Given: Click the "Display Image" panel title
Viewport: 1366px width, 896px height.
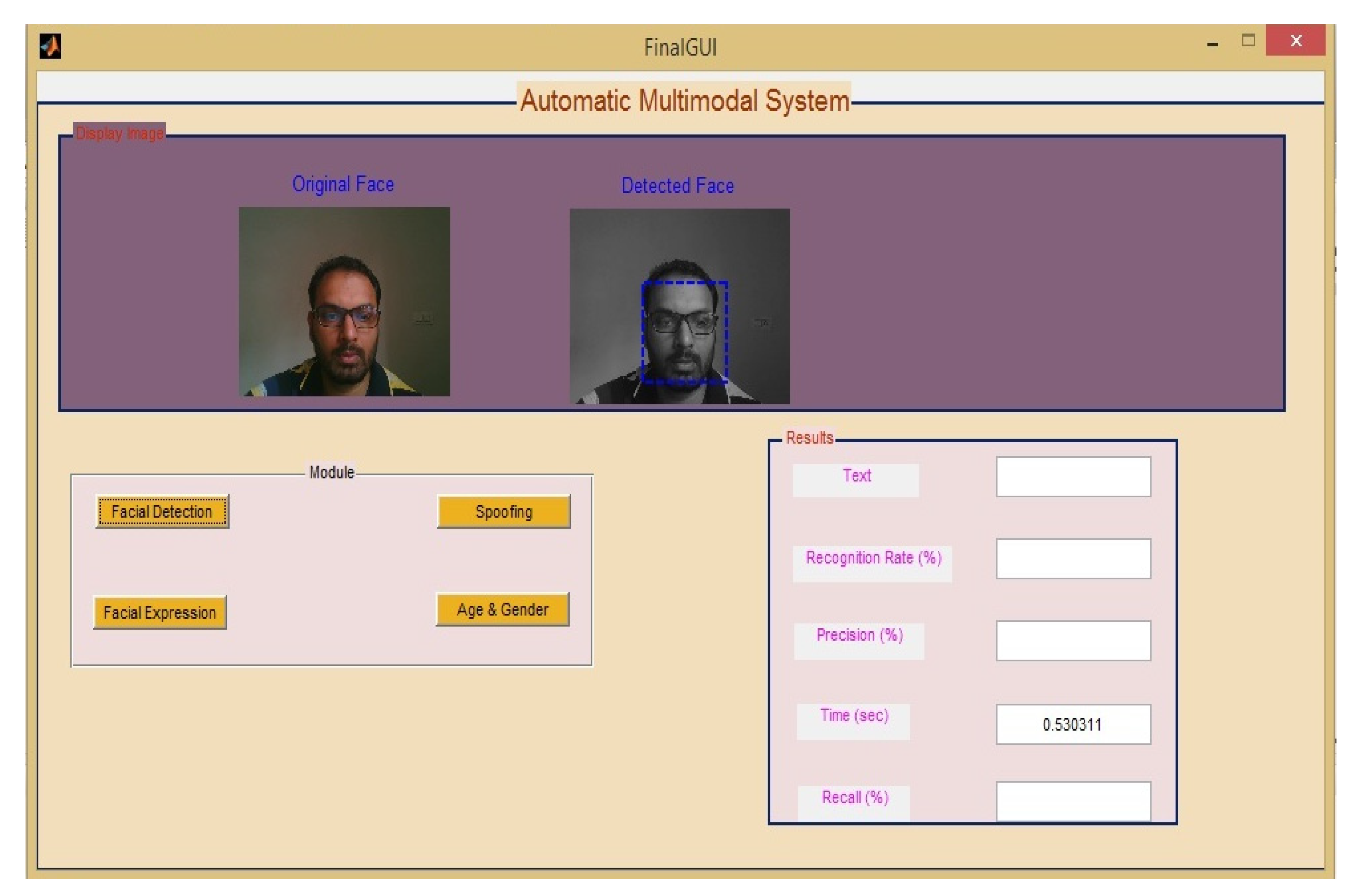Looking at the screenshot, I should tap(120, 133).
